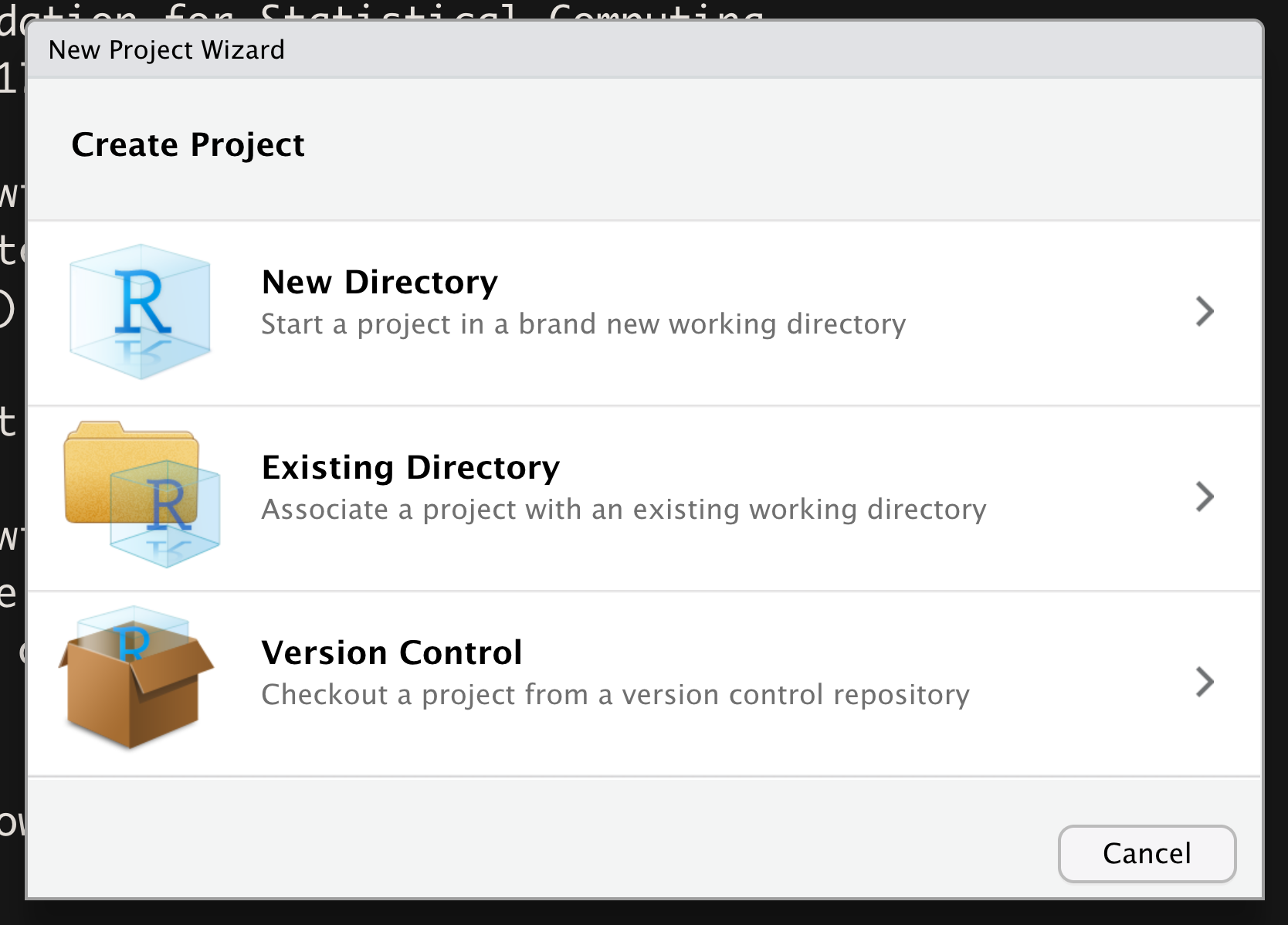
Task: Expand the Version Control chevron arrow
Action: point(1205,682)
